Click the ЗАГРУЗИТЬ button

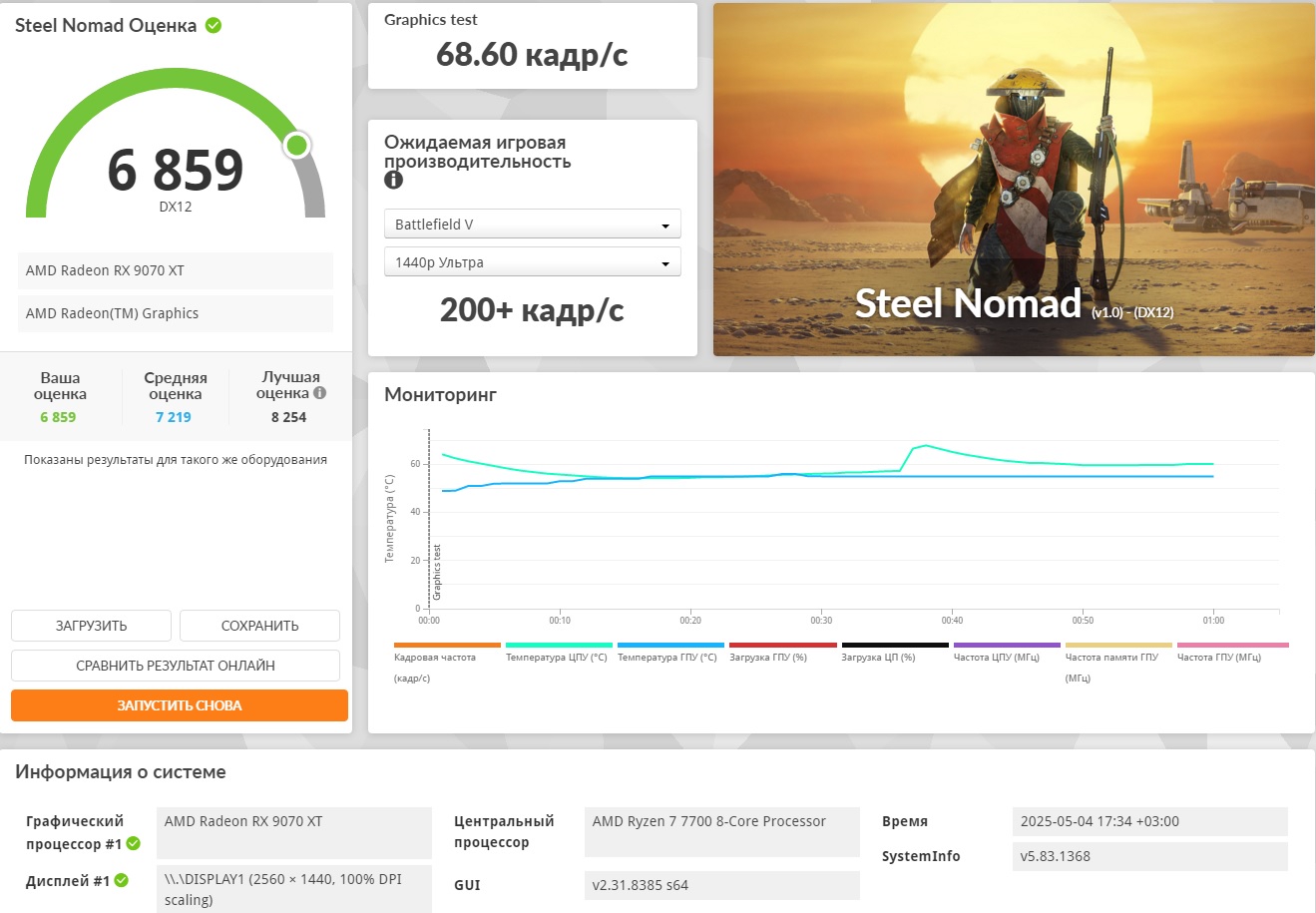tap(91, 626)
